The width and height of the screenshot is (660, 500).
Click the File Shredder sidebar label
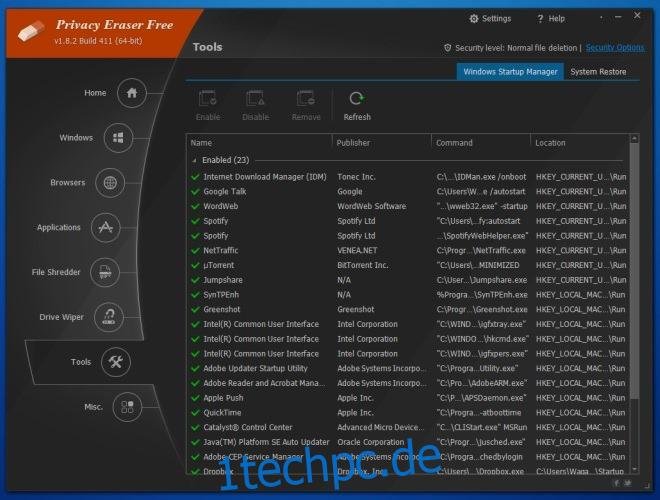56,272
